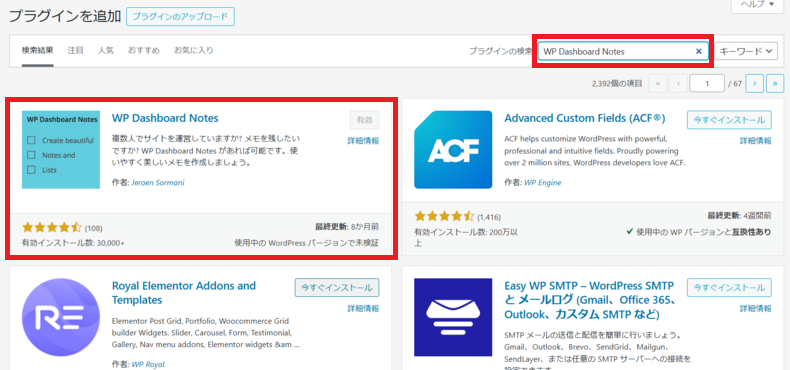Viewport: 790px width, 370px height.
Task: Install Advanced Custom Fields with 今すぐインストール
Action: point(729,120)
